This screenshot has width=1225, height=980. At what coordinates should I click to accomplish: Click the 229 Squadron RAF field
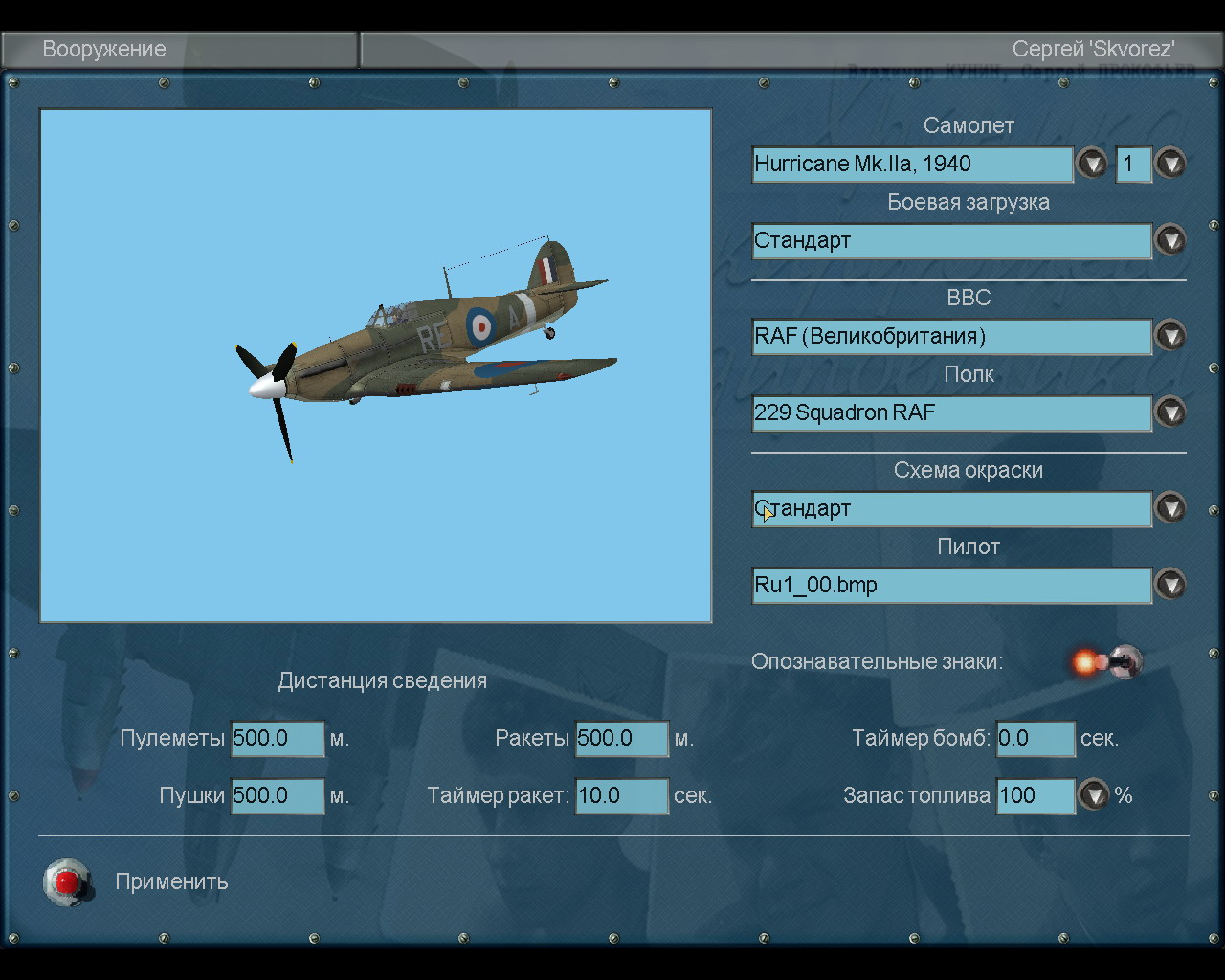pos(951,413)
